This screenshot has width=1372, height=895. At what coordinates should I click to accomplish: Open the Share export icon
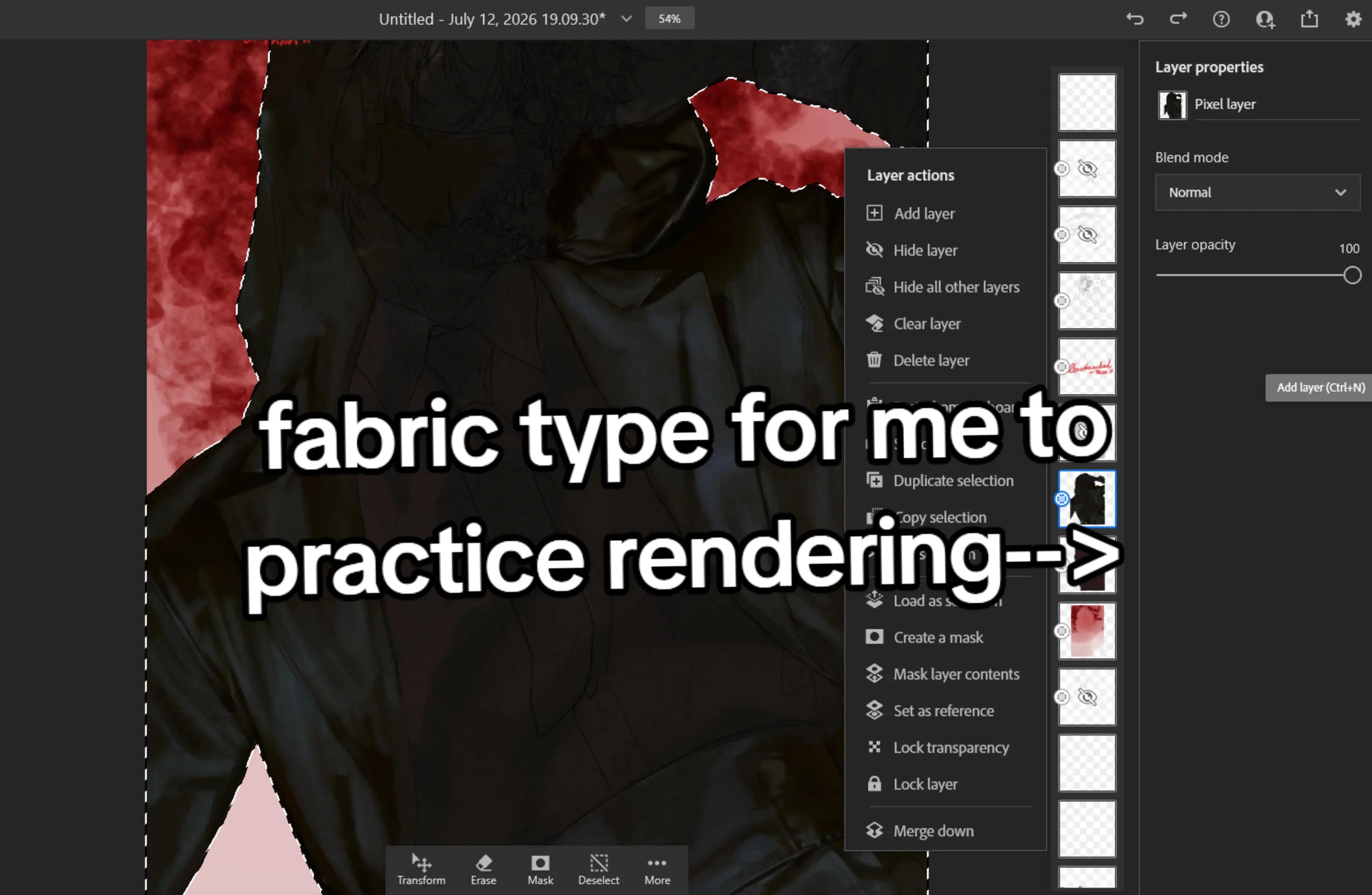click(x=1309, y=19)
